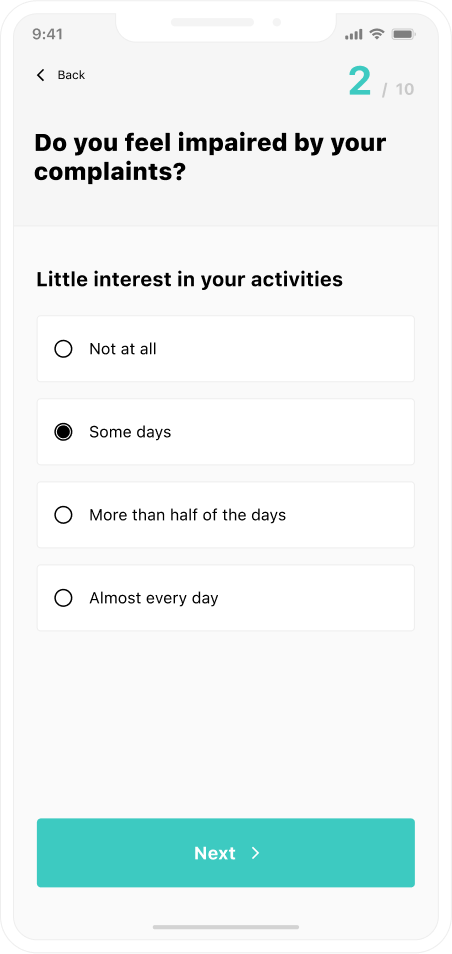Click the teal step number 2

tap(360, 81)
